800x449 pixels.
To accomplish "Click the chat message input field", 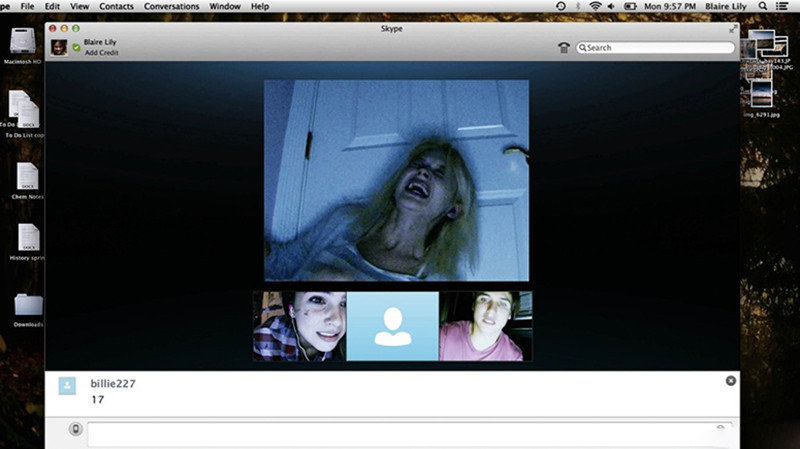I will [x=410, y=435].
